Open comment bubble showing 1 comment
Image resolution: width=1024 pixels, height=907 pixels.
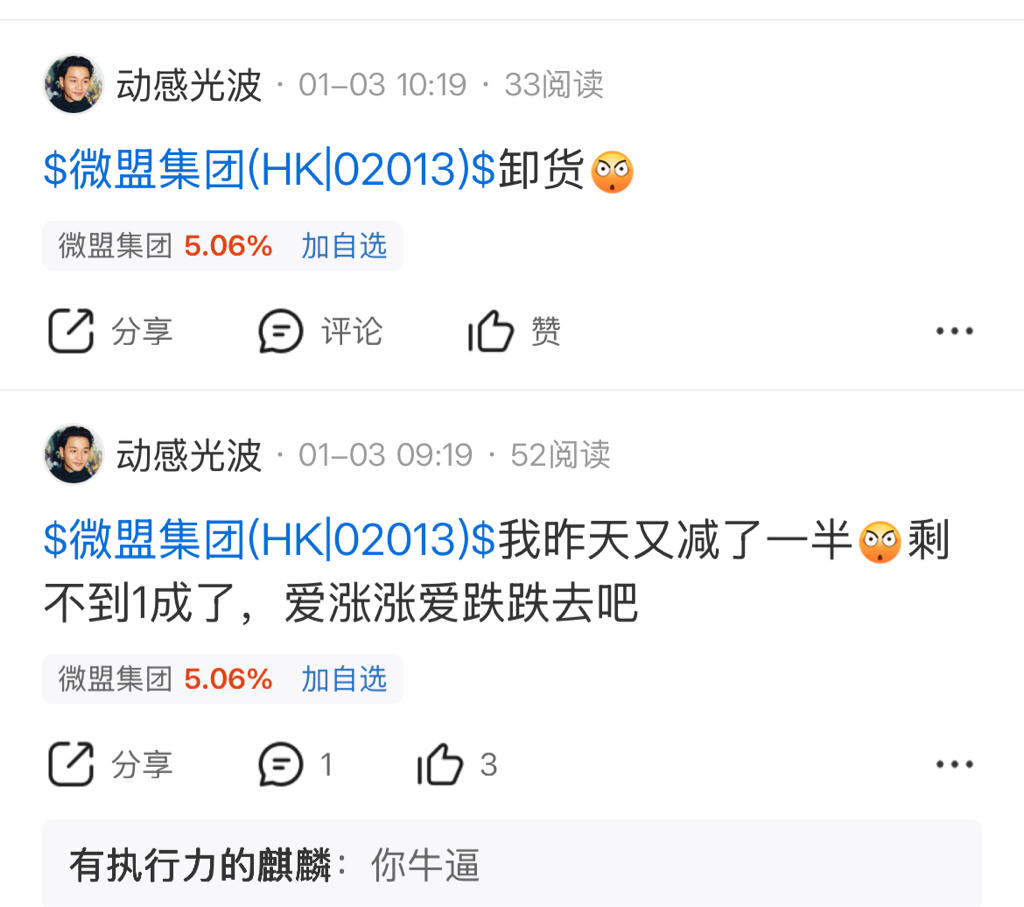[x=280, y=764]
